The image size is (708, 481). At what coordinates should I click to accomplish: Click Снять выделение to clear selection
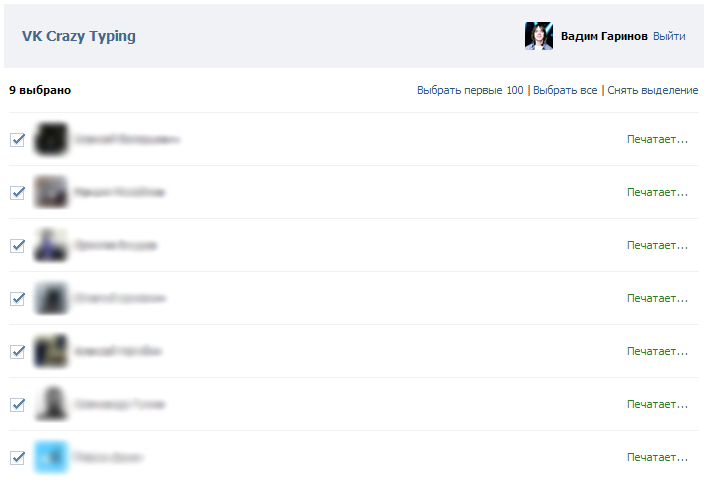coord(652,90)
